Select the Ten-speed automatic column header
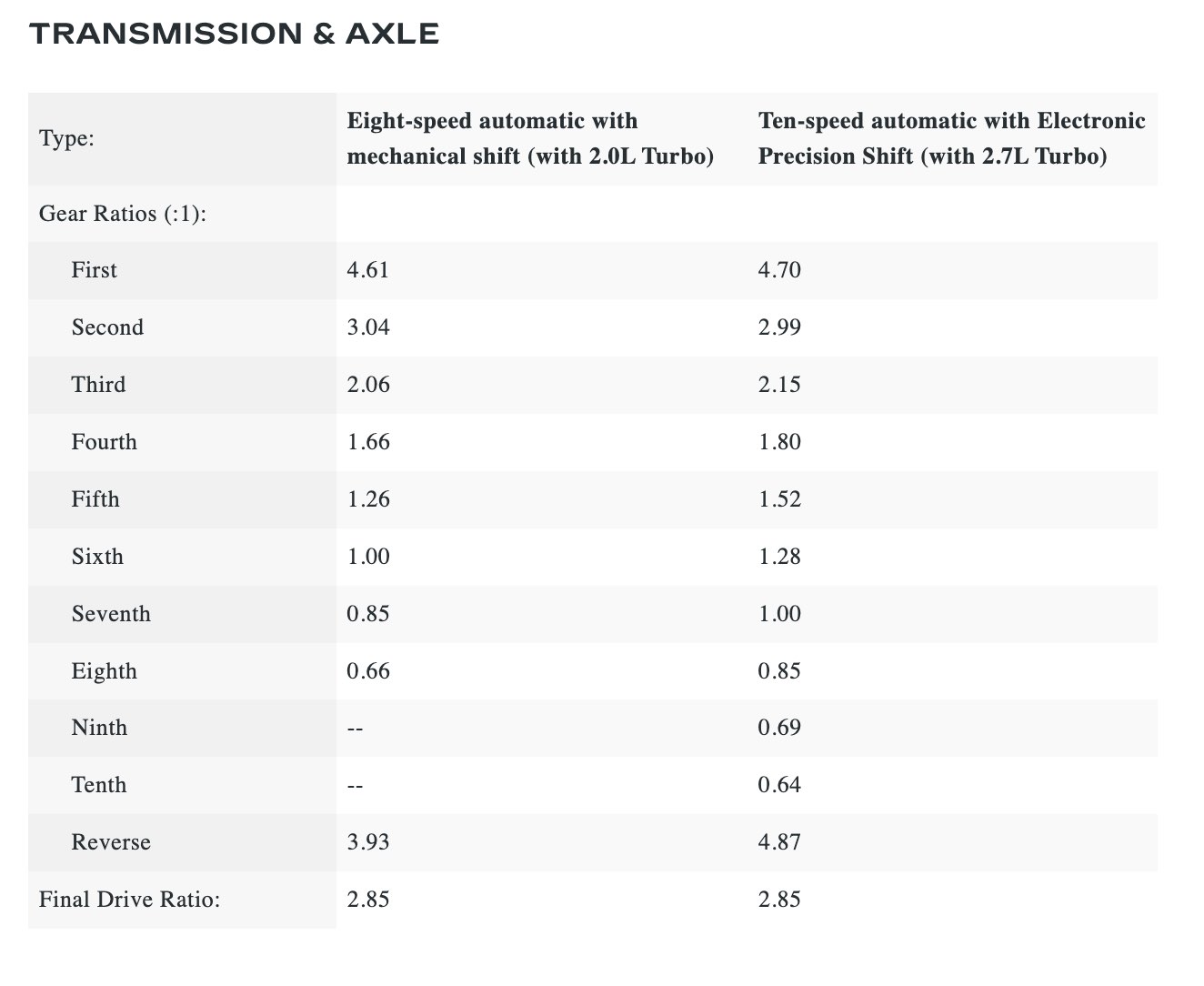 (951, 138)
